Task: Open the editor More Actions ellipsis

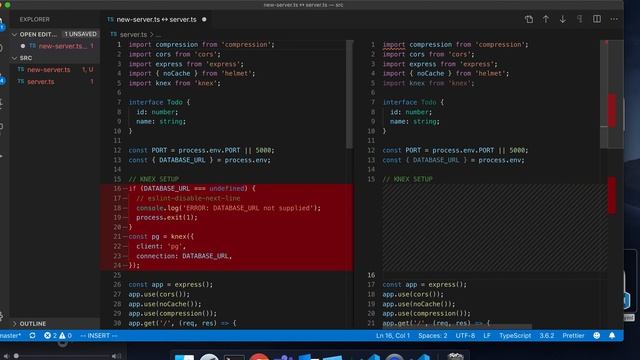Action: [614, 19]
